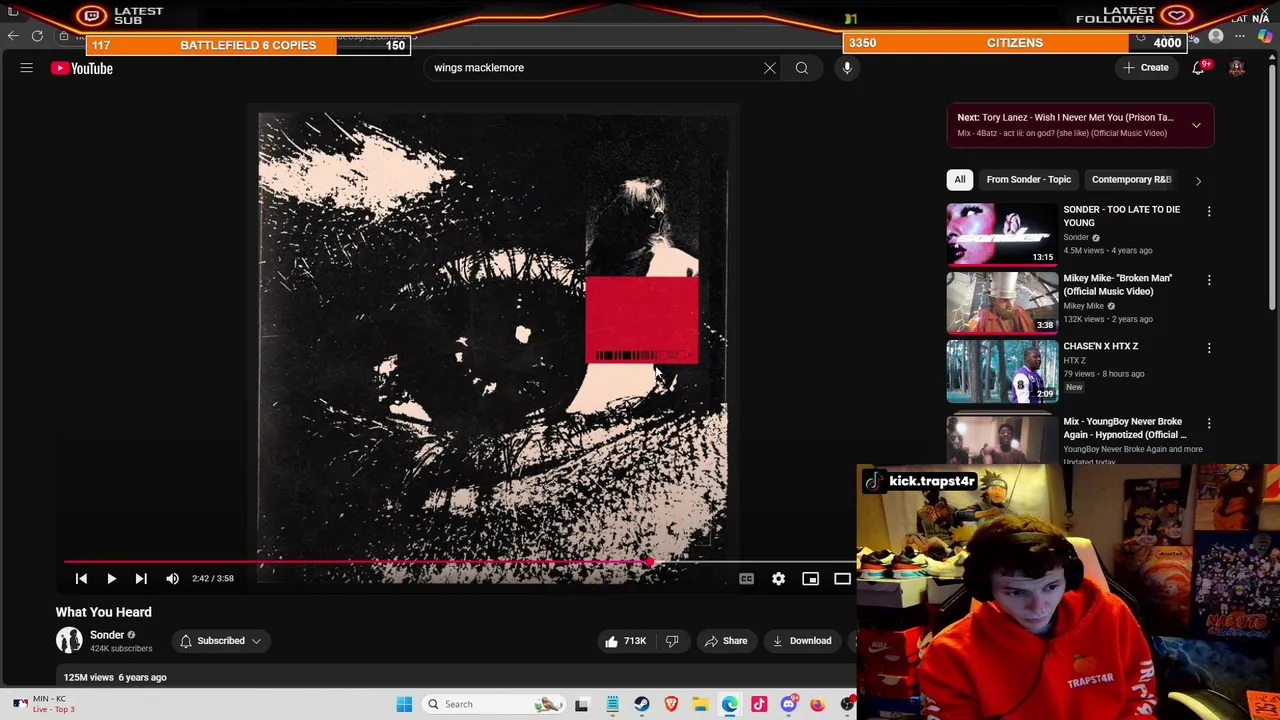Viewport: 1280px width, 720px height.
Task: Open options menu for 'Broken Man' video
Action: [1209, 280]
